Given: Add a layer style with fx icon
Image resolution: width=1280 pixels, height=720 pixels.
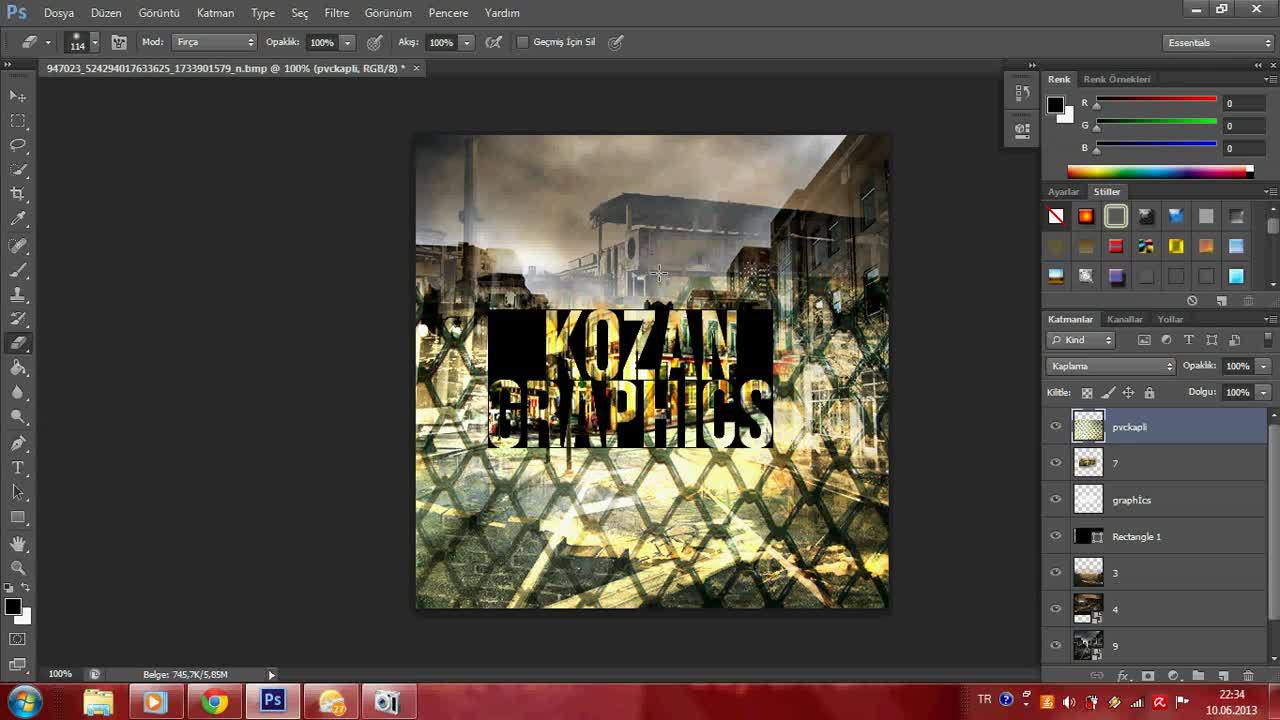Looking at the screenshot, I should [1123, 677].
